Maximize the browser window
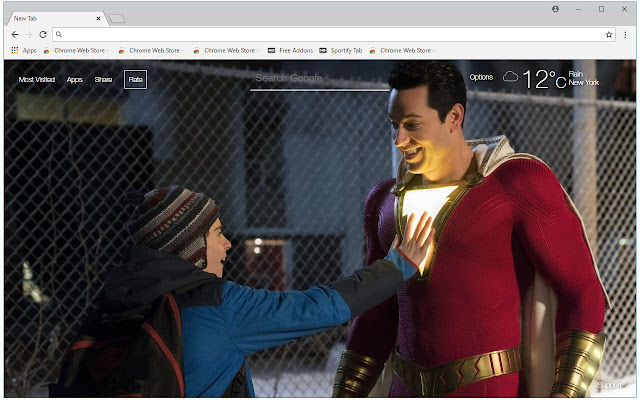This screenshot has height=400, width=640. pos(601,9)
